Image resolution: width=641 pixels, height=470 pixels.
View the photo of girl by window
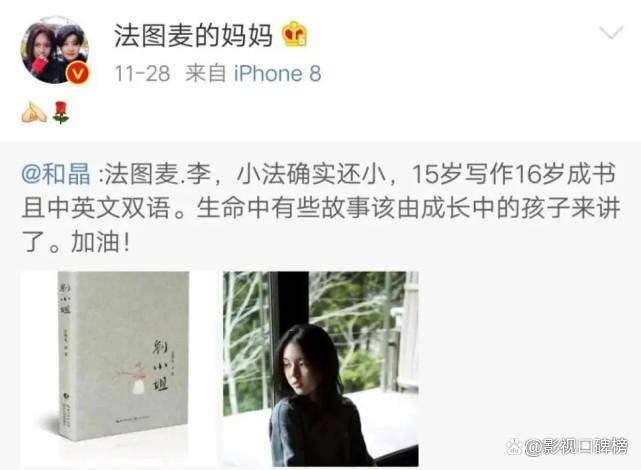pyautogui.click(x=320, y=369)
